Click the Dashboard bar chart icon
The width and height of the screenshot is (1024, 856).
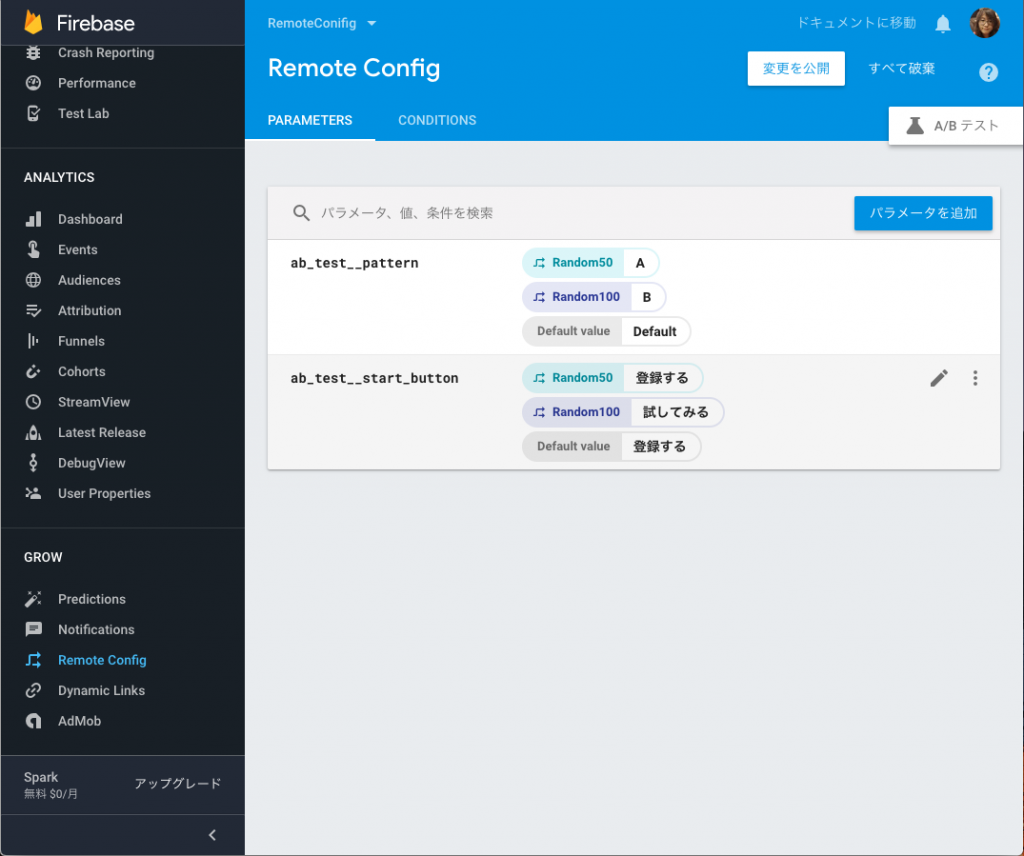33,219
